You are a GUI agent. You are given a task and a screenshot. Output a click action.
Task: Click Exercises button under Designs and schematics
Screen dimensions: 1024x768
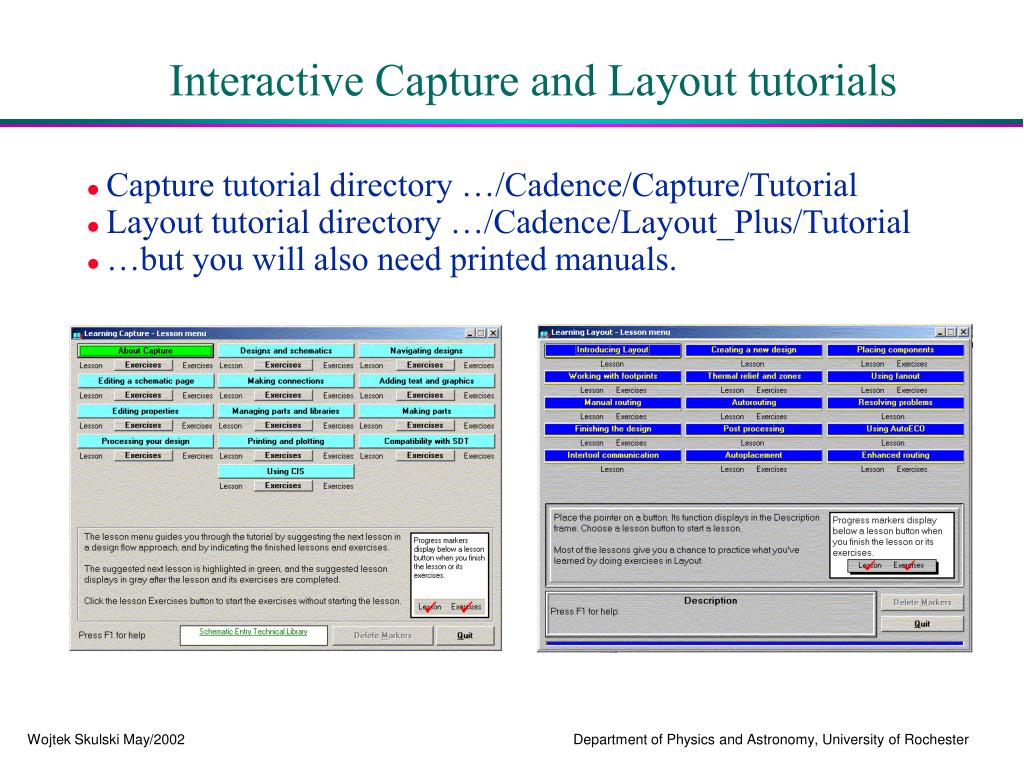coord(283,365)
